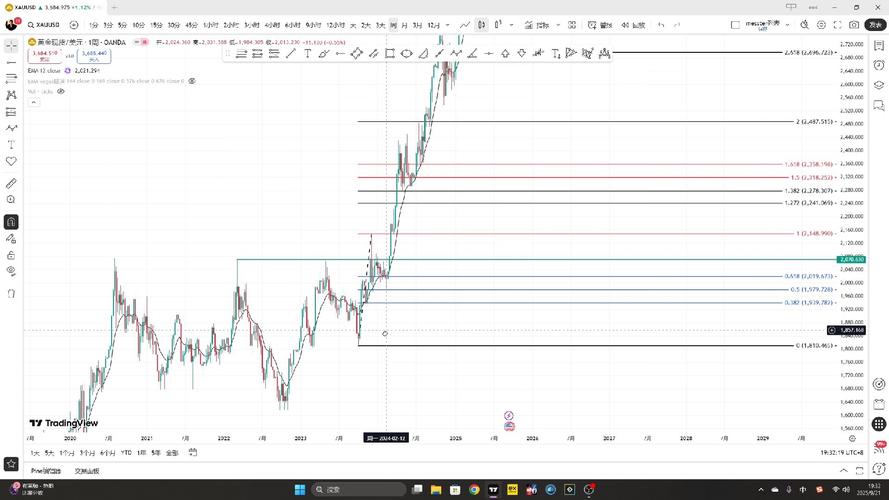Switch to the 1小时 timeframe
Image resolution: width=889 pixels, height=500 pixels.
[x=211, y=25]
